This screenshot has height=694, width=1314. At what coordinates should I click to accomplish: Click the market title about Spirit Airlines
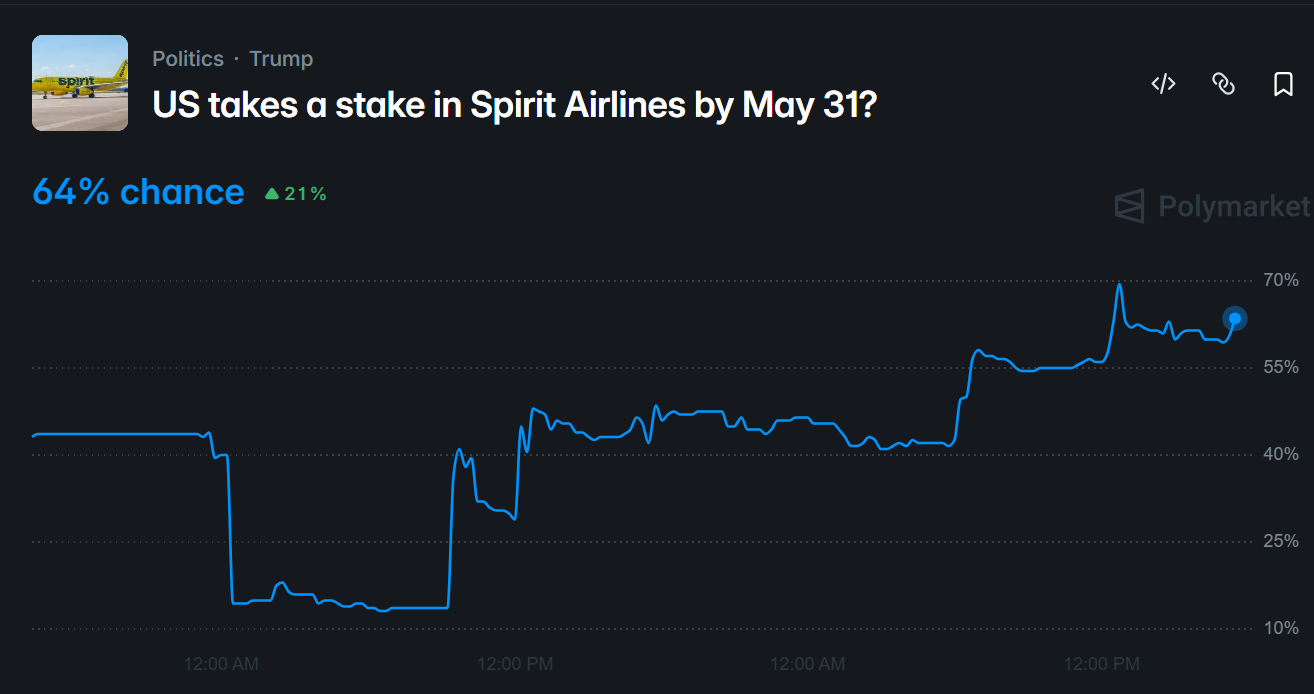pos(514,104)
